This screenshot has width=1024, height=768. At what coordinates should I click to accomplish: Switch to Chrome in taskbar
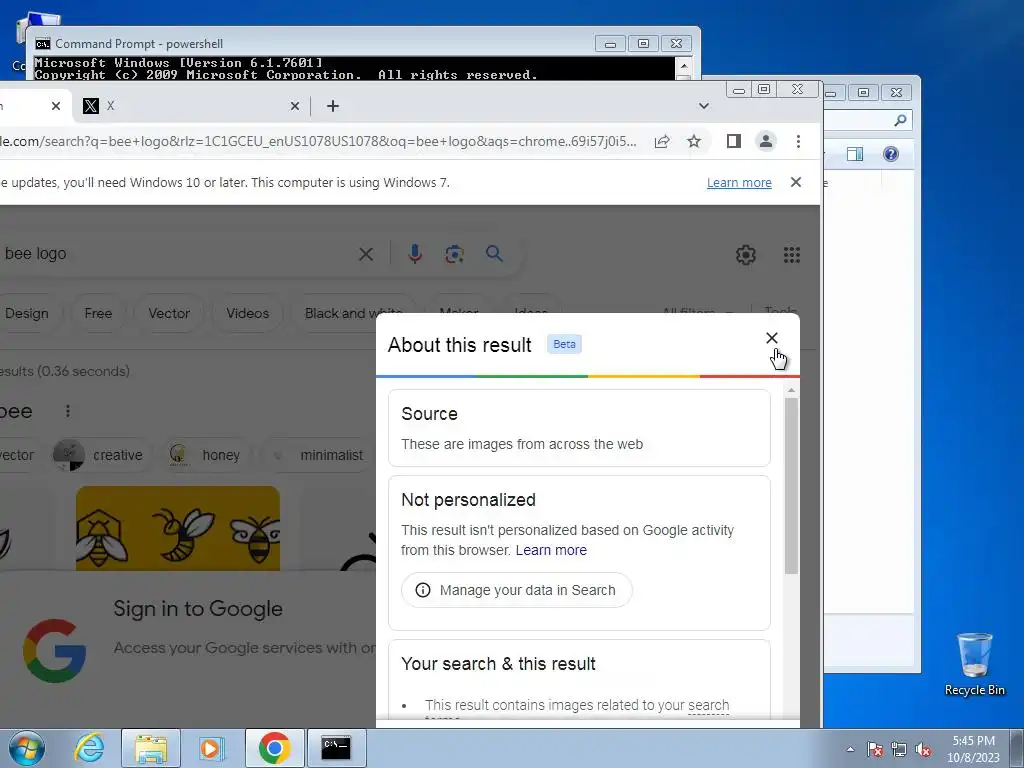274,748
